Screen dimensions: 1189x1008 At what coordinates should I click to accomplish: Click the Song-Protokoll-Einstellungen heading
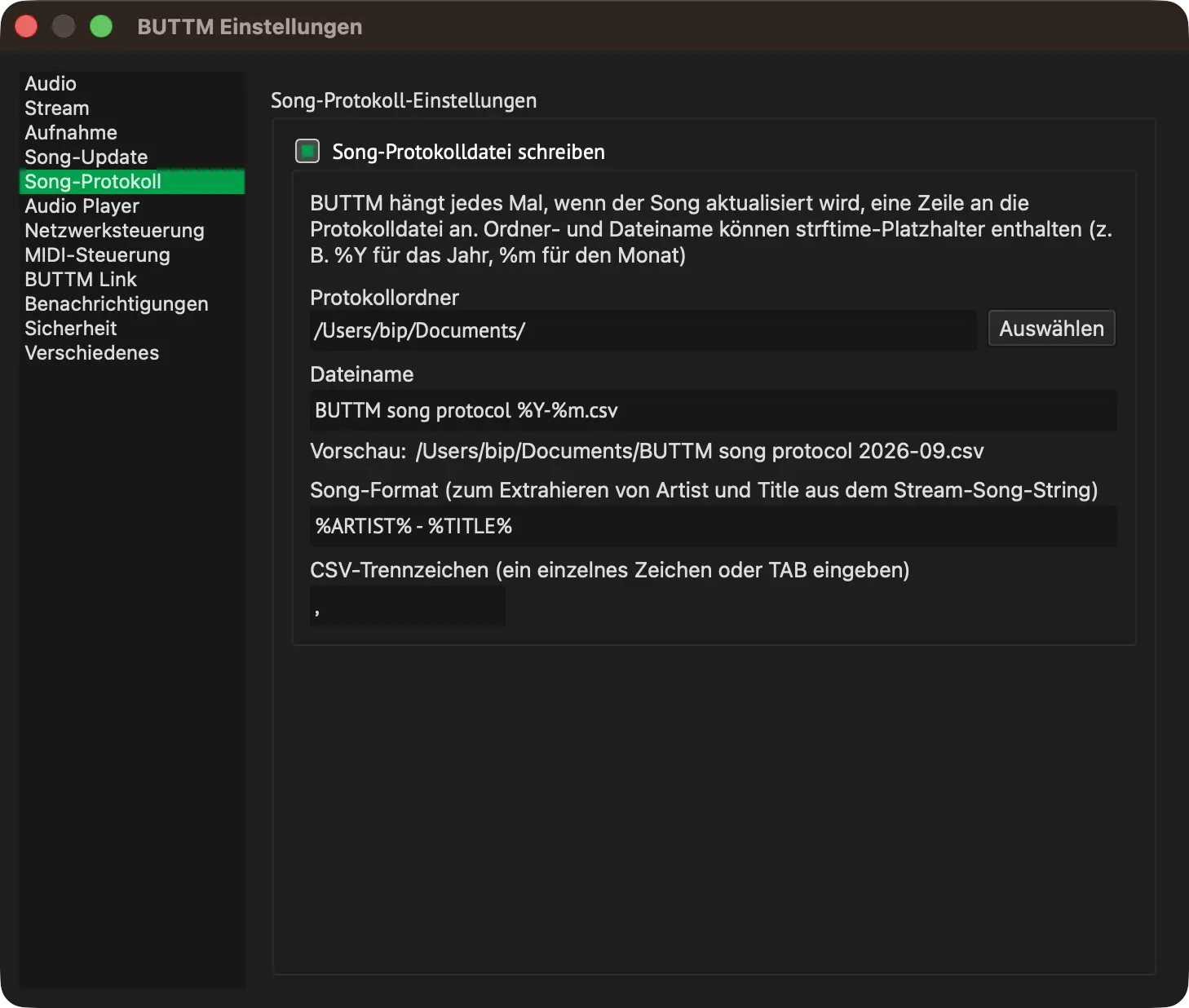point(404,101)
